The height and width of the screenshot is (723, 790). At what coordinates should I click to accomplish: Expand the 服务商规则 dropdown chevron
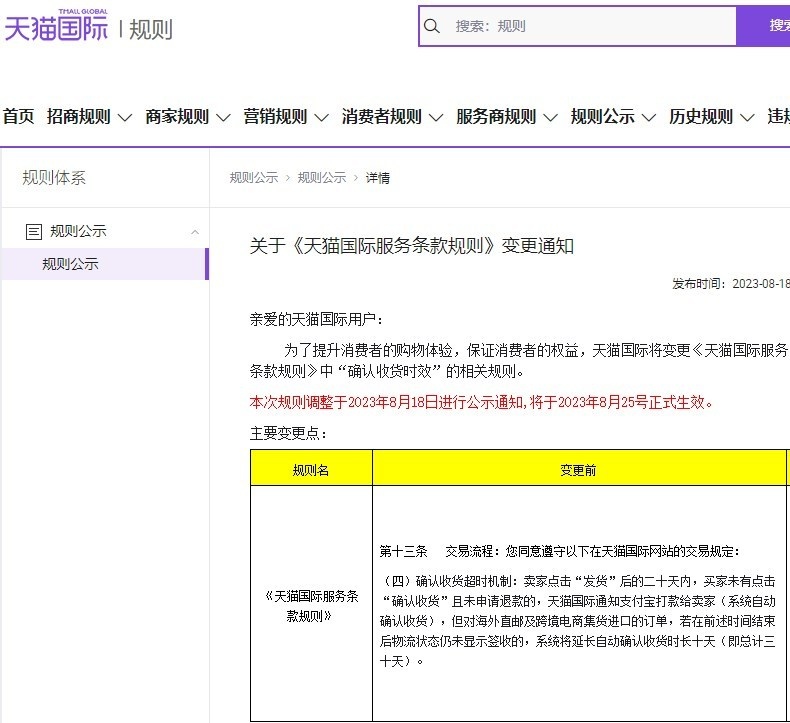[x=550, y=118]
